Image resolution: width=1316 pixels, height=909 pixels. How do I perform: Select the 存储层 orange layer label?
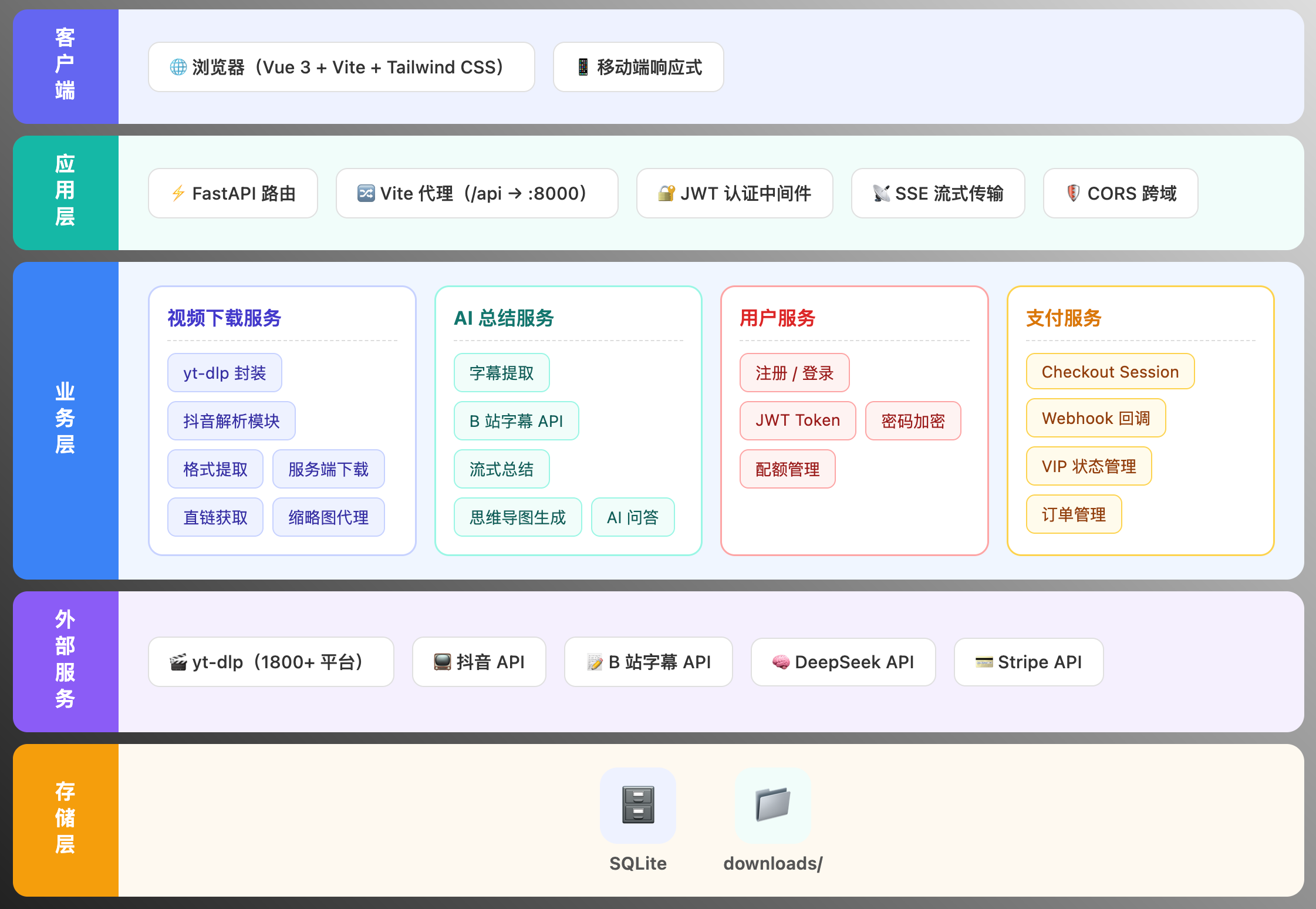tap(65, 818)
